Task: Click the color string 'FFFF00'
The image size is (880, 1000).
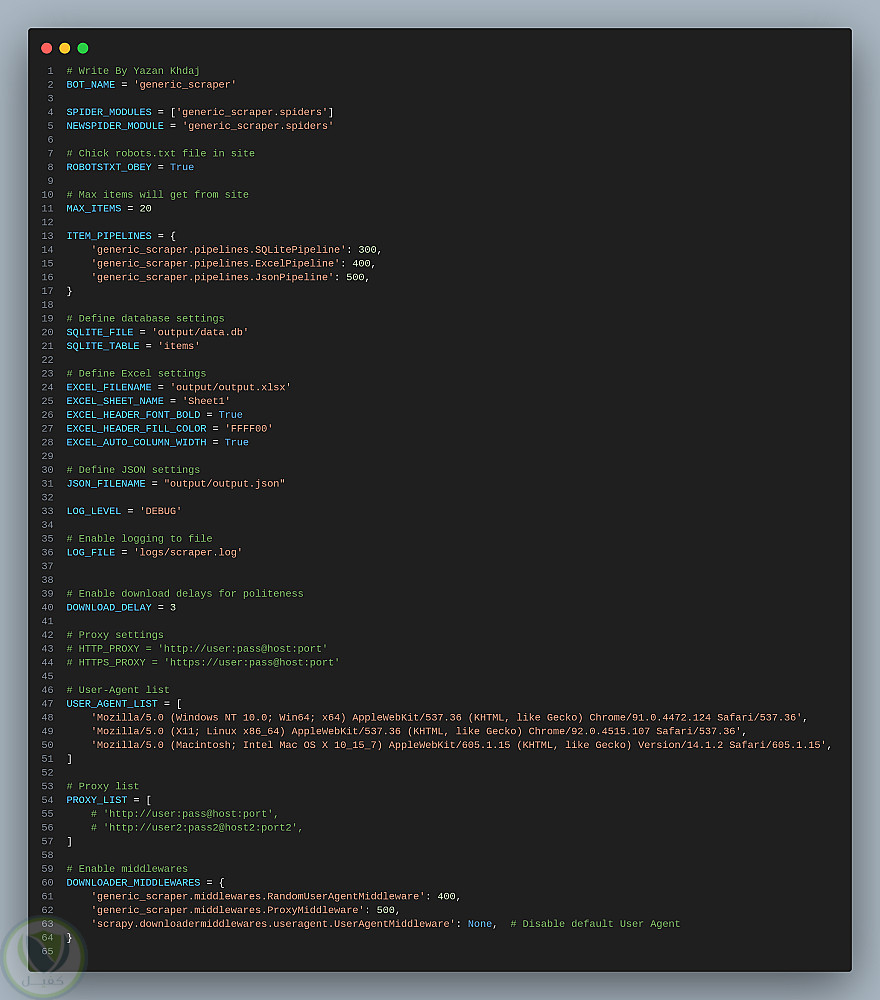Action: (x=249, y=429)
